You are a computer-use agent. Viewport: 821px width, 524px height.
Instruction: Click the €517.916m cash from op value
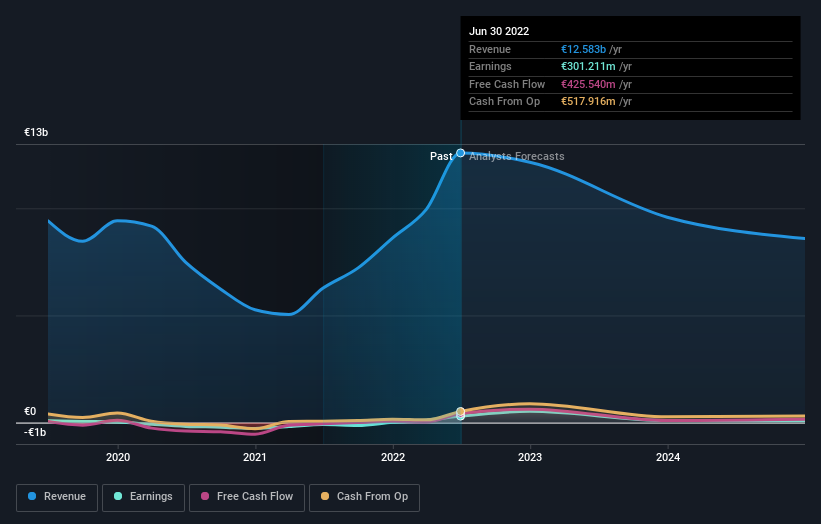click(588, 102)
